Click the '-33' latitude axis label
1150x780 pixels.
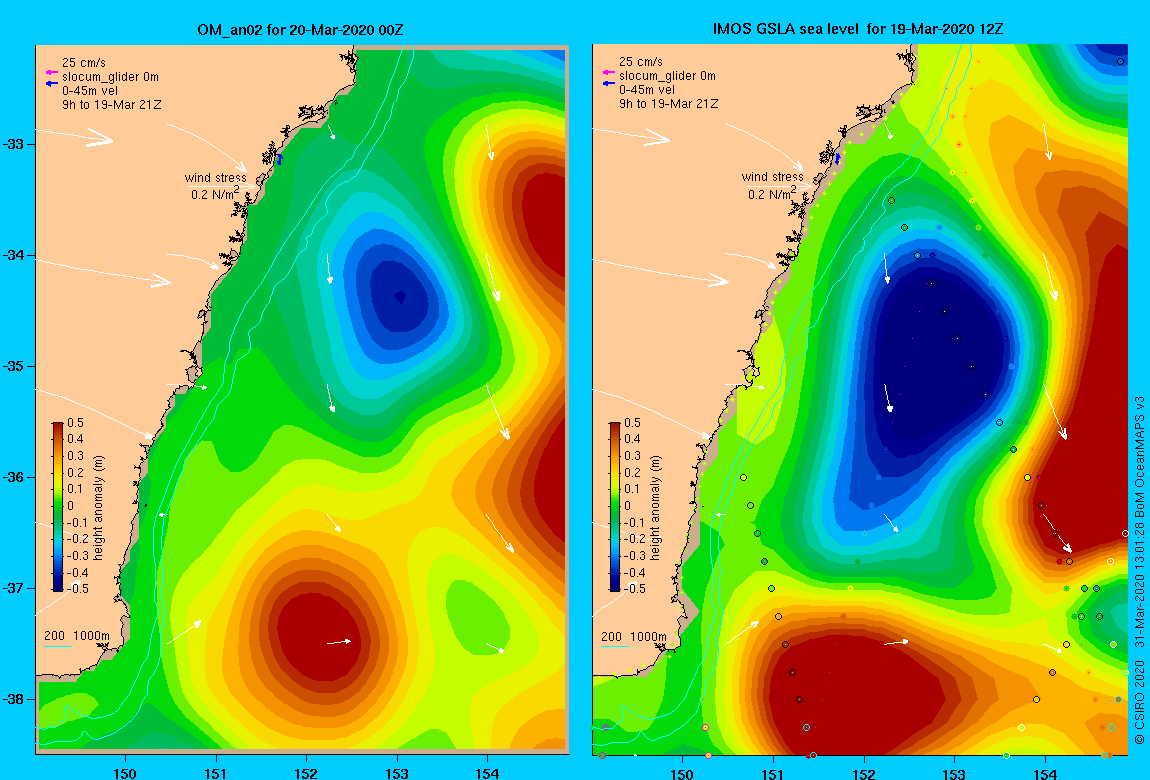pos(15,144)
